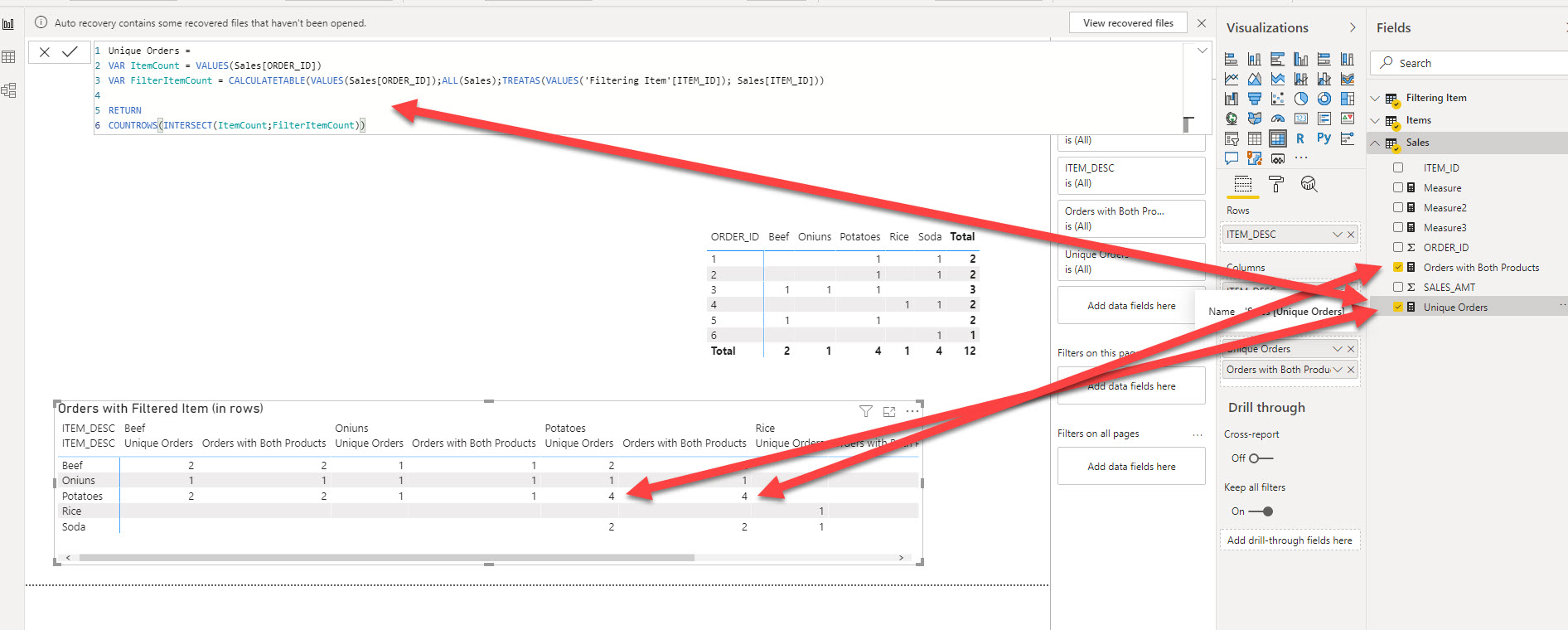Pick the Waterfall chart visual

[x=1232, y=99]
